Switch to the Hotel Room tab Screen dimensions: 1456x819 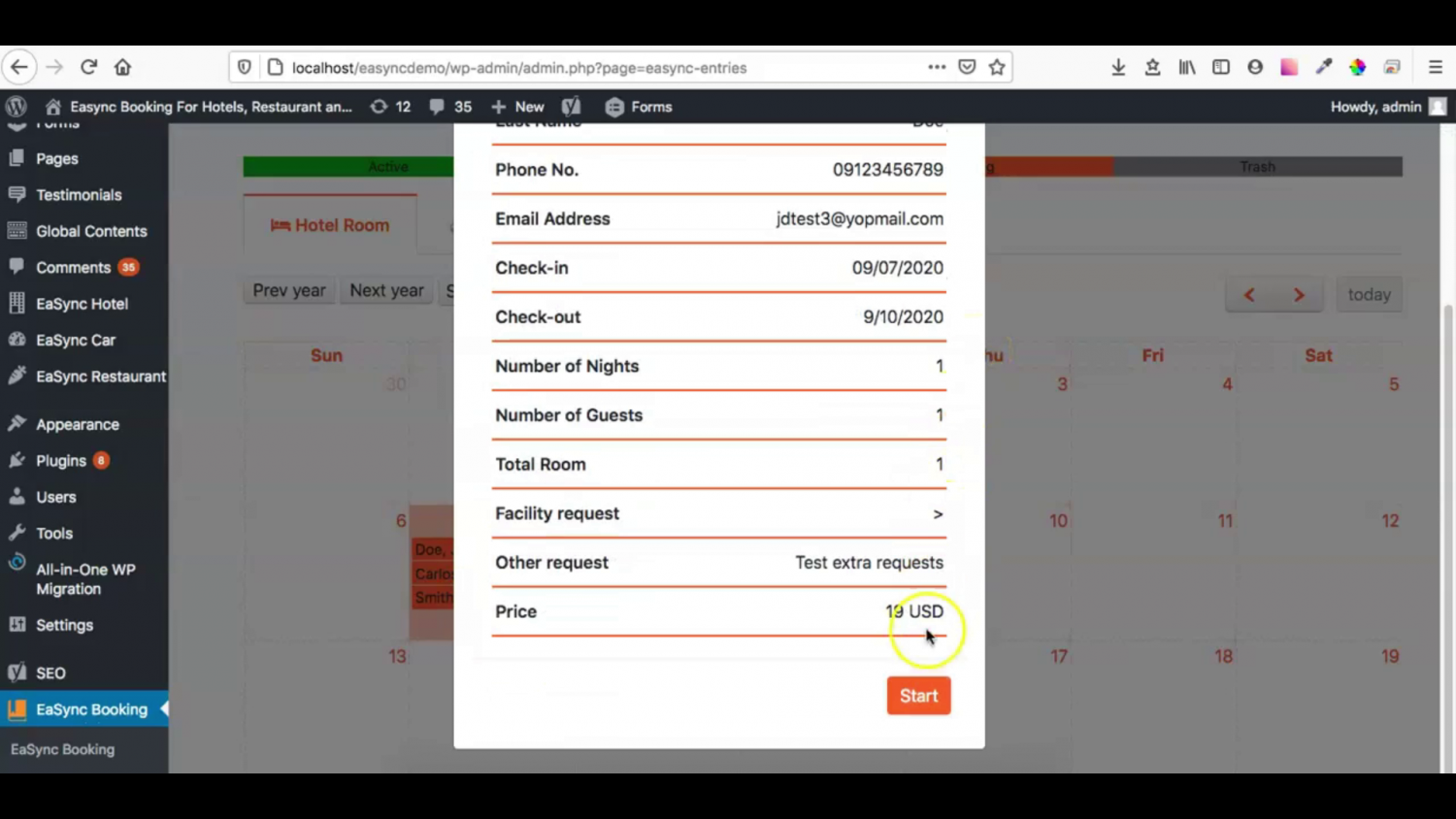pos(330,224)
